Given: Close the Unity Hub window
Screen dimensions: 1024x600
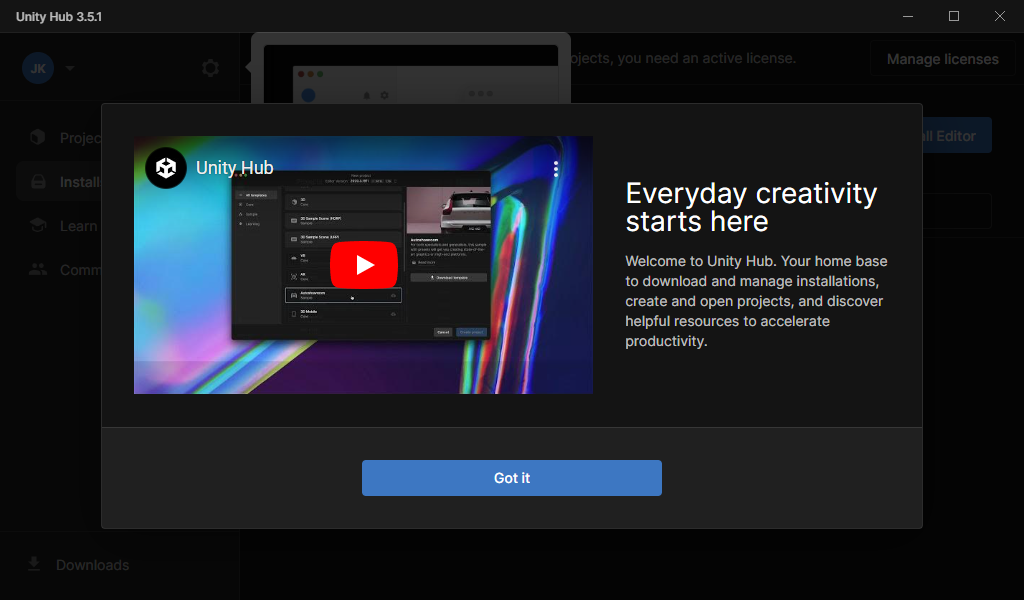Looking at the screenshot, I should point(1000,16).
